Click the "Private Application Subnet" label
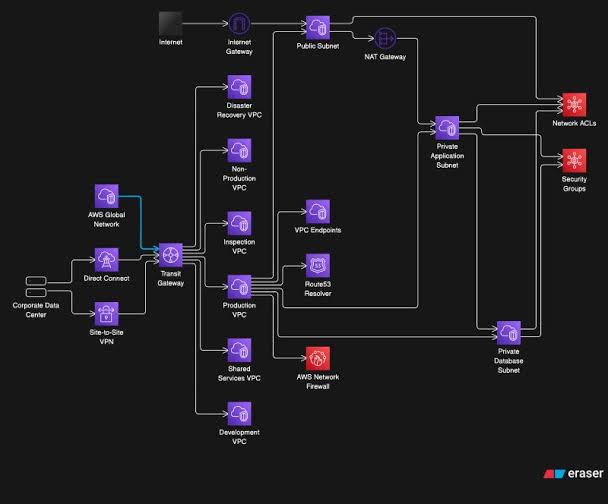This screenshot has height=504, width=608. click(447, 156)
